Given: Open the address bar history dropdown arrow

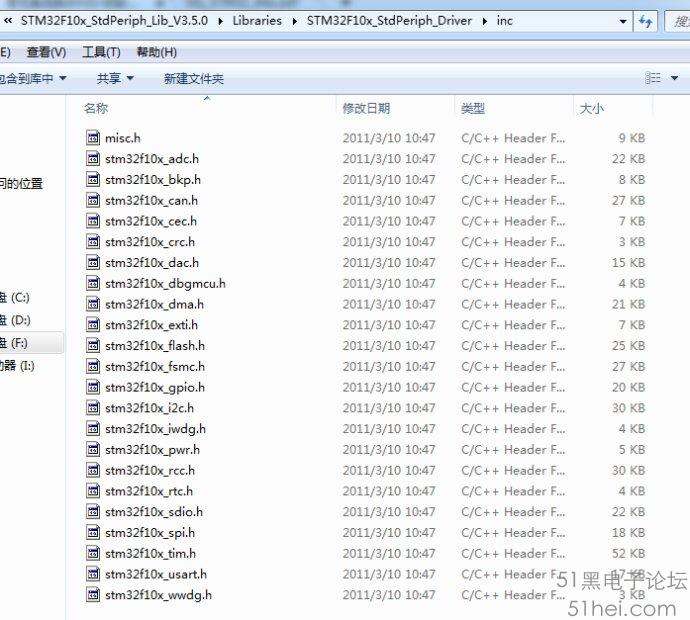Looking at the screenshot, I should click(623, 21).
